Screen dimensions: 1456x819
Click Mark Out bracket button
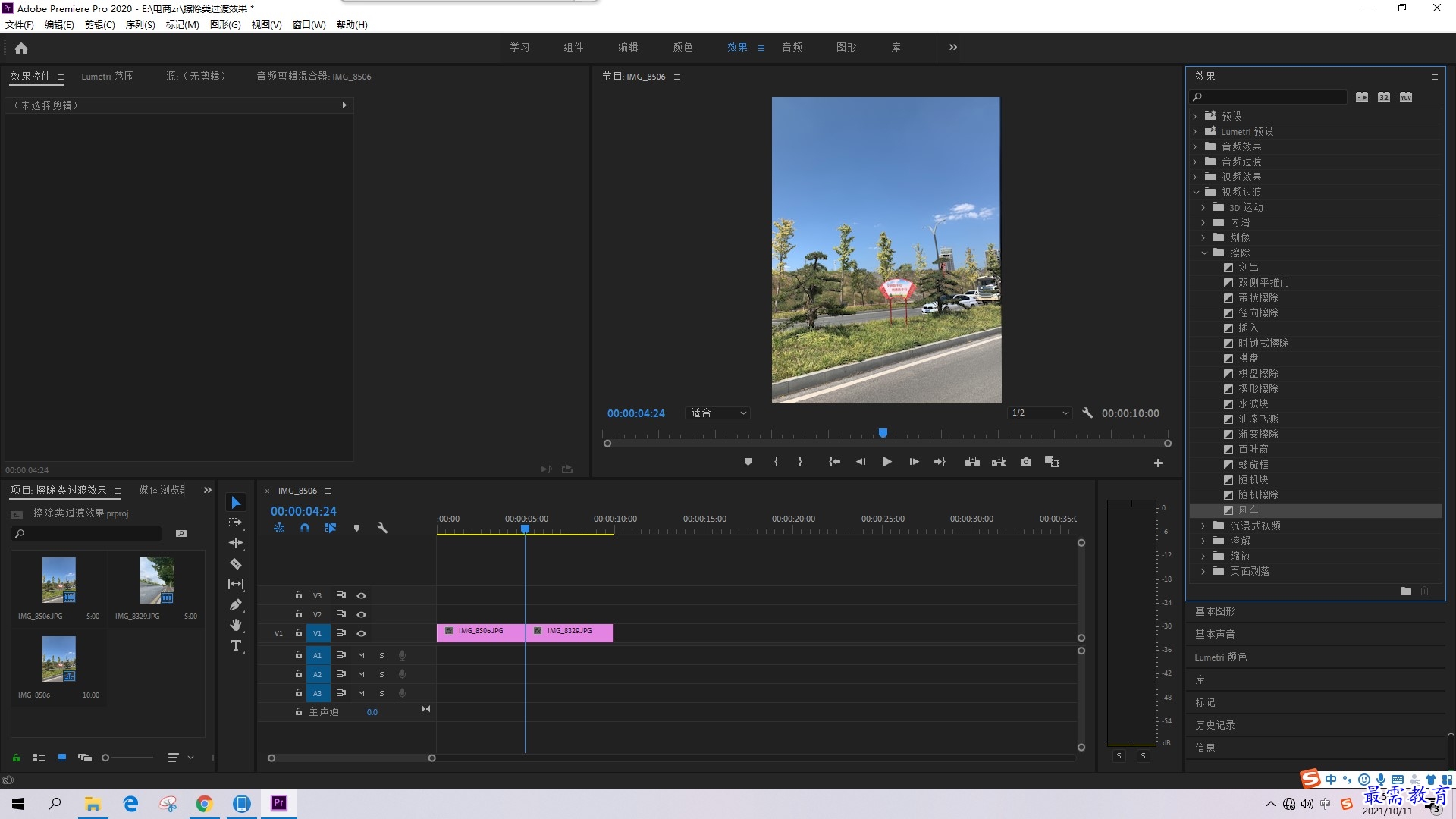(x=800, y=462)
